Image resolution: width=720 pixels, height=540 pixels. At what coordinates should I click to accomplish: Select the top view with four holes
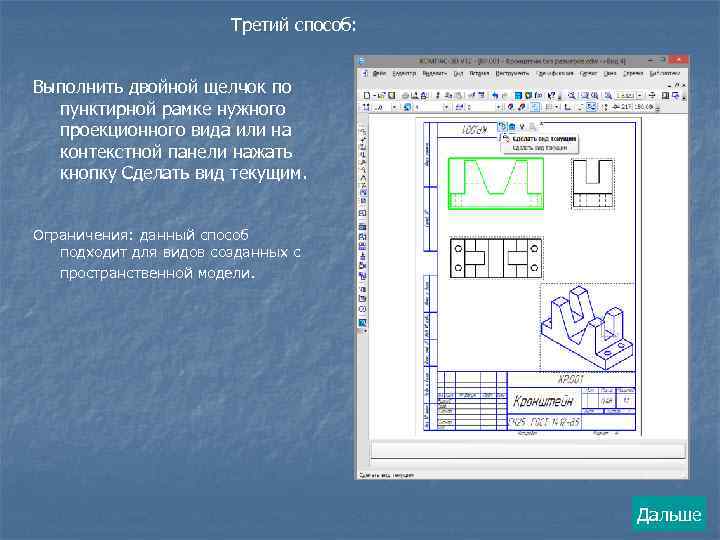(x=496, y=258)
